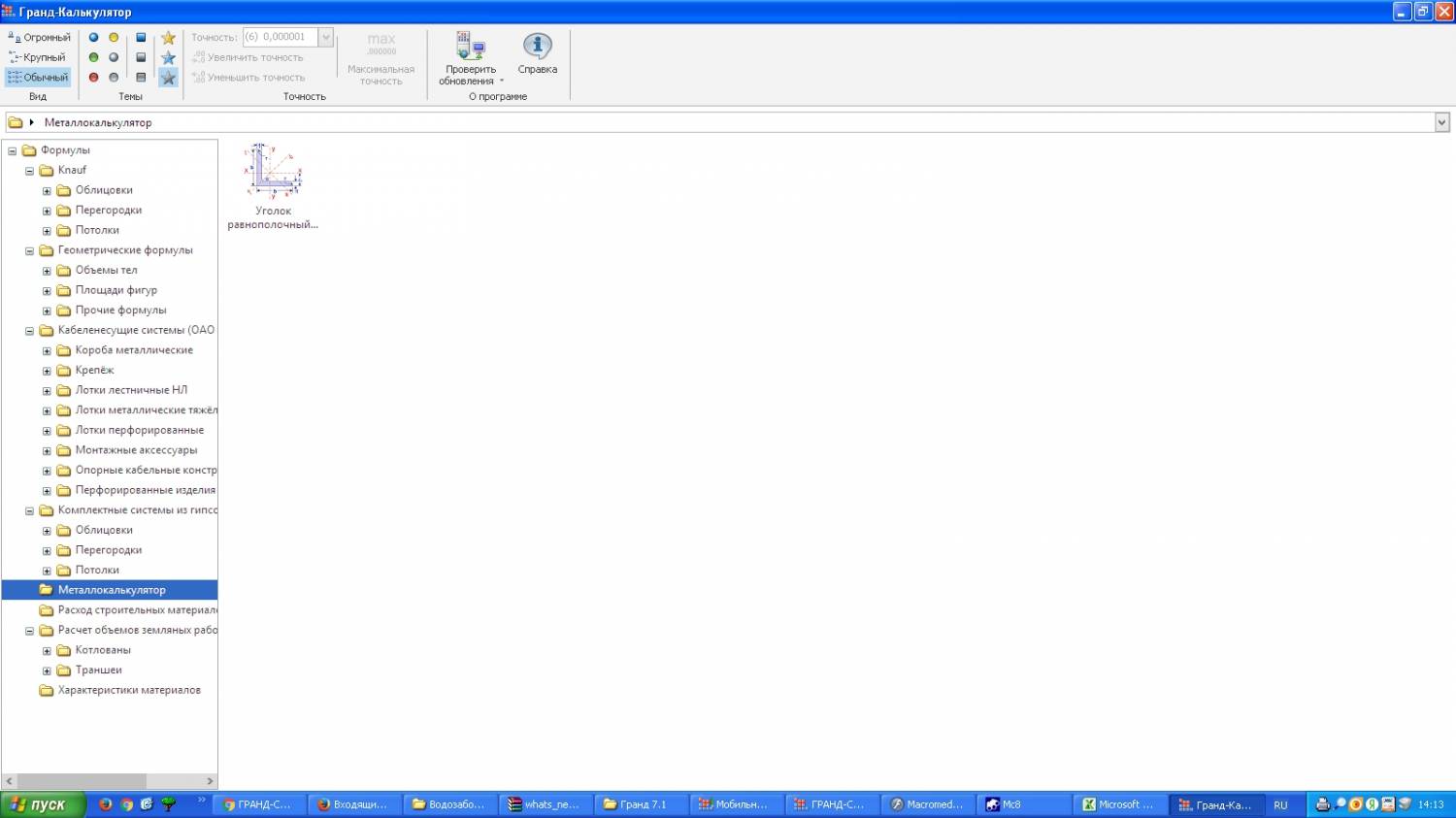Apply the silver circle theme in middle row

[x=114, y=57]
